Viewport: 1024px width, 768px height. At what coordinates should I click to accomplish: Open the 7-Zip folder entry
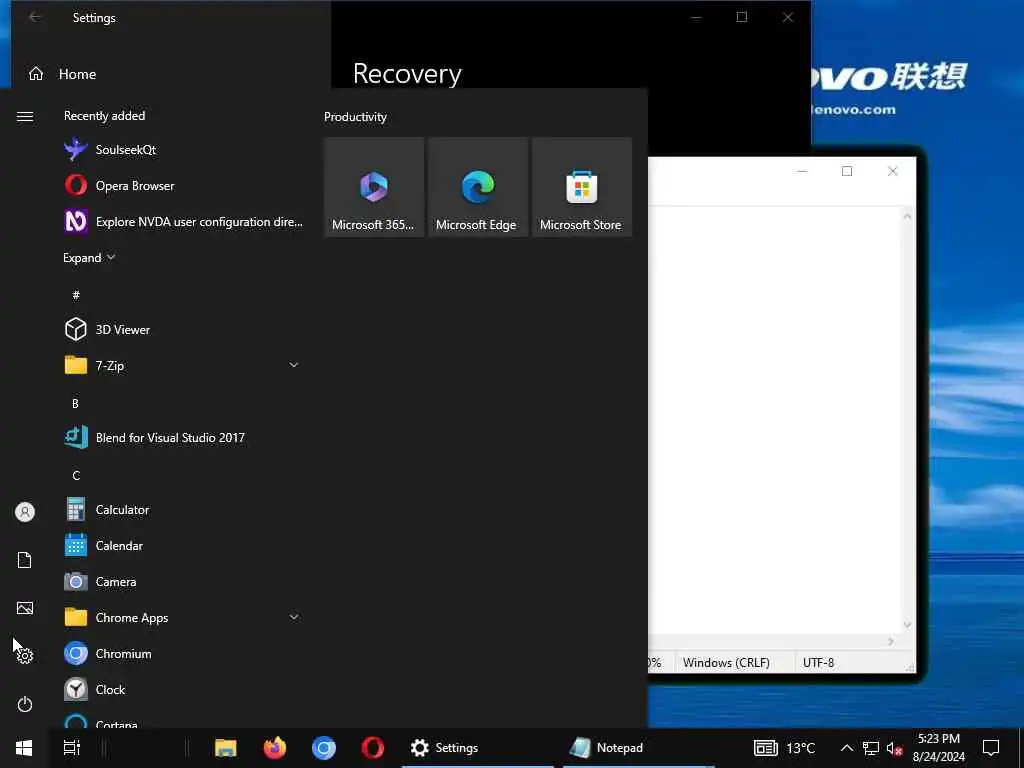pos(183,365)
